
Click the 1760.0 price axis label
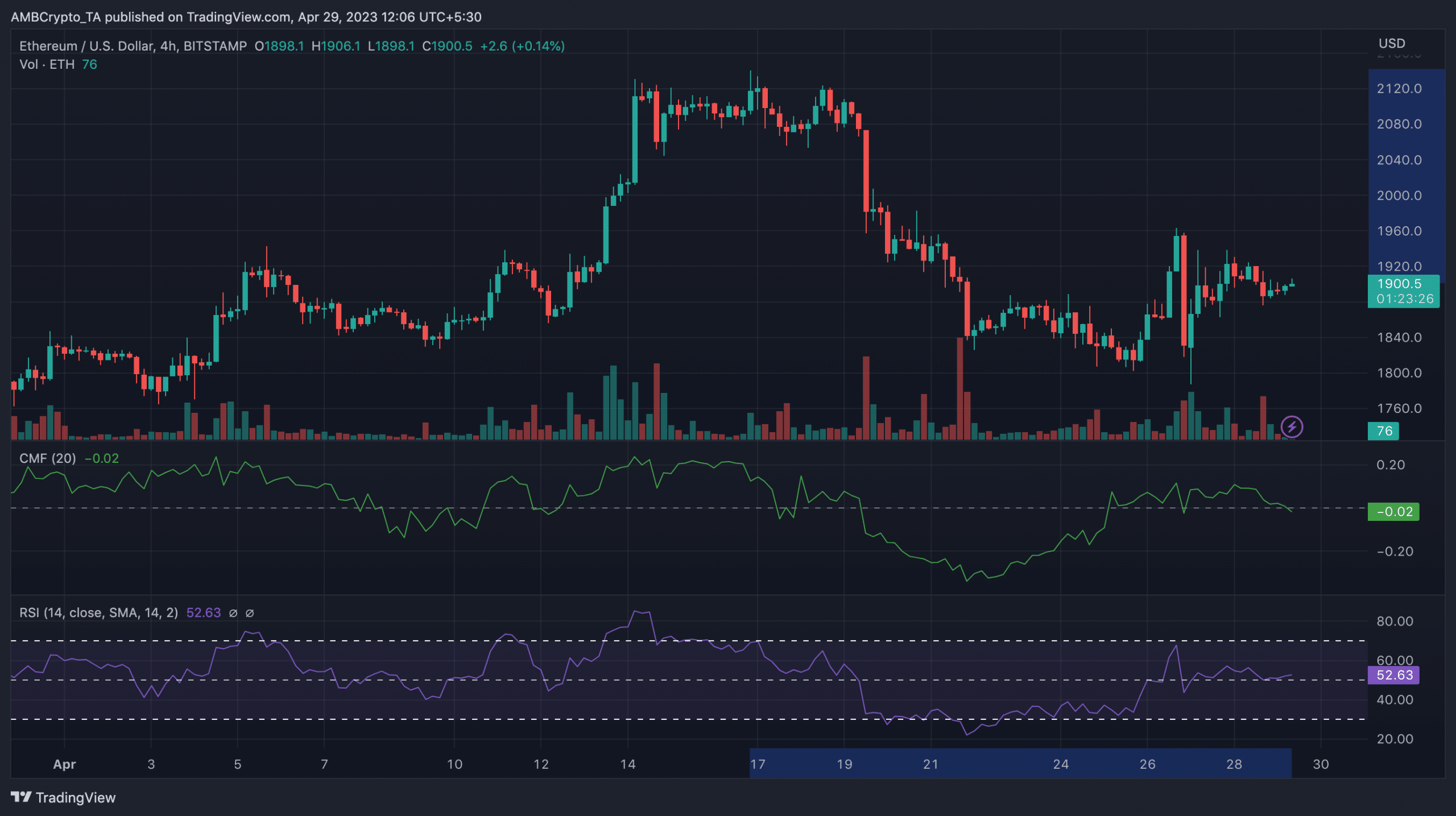pos(1399,408)
